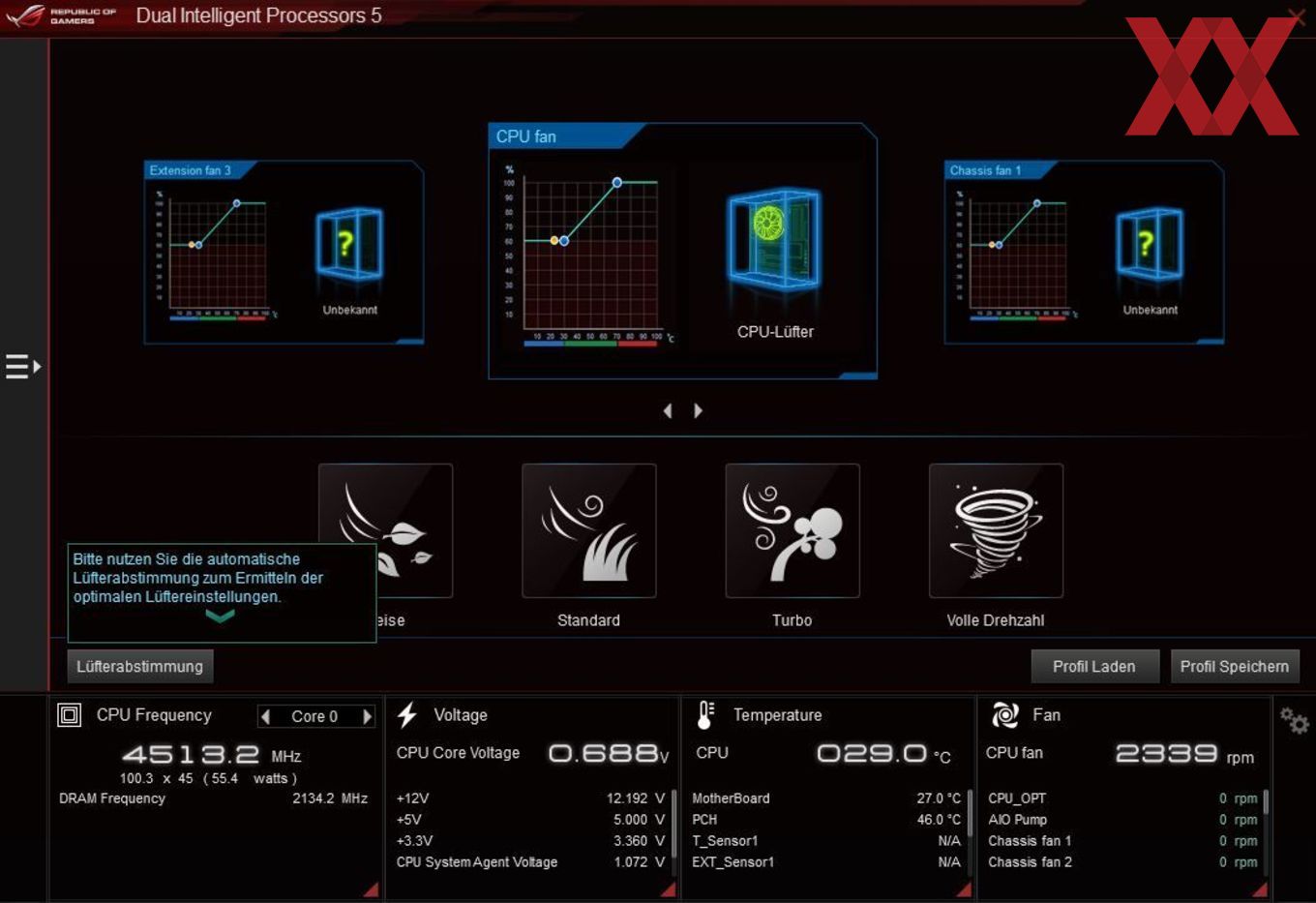The height and width of the screenshot is (903, 1316).
Task: Click the Chassis fan 1 rpm row
Action: [x=1122, y=841]
